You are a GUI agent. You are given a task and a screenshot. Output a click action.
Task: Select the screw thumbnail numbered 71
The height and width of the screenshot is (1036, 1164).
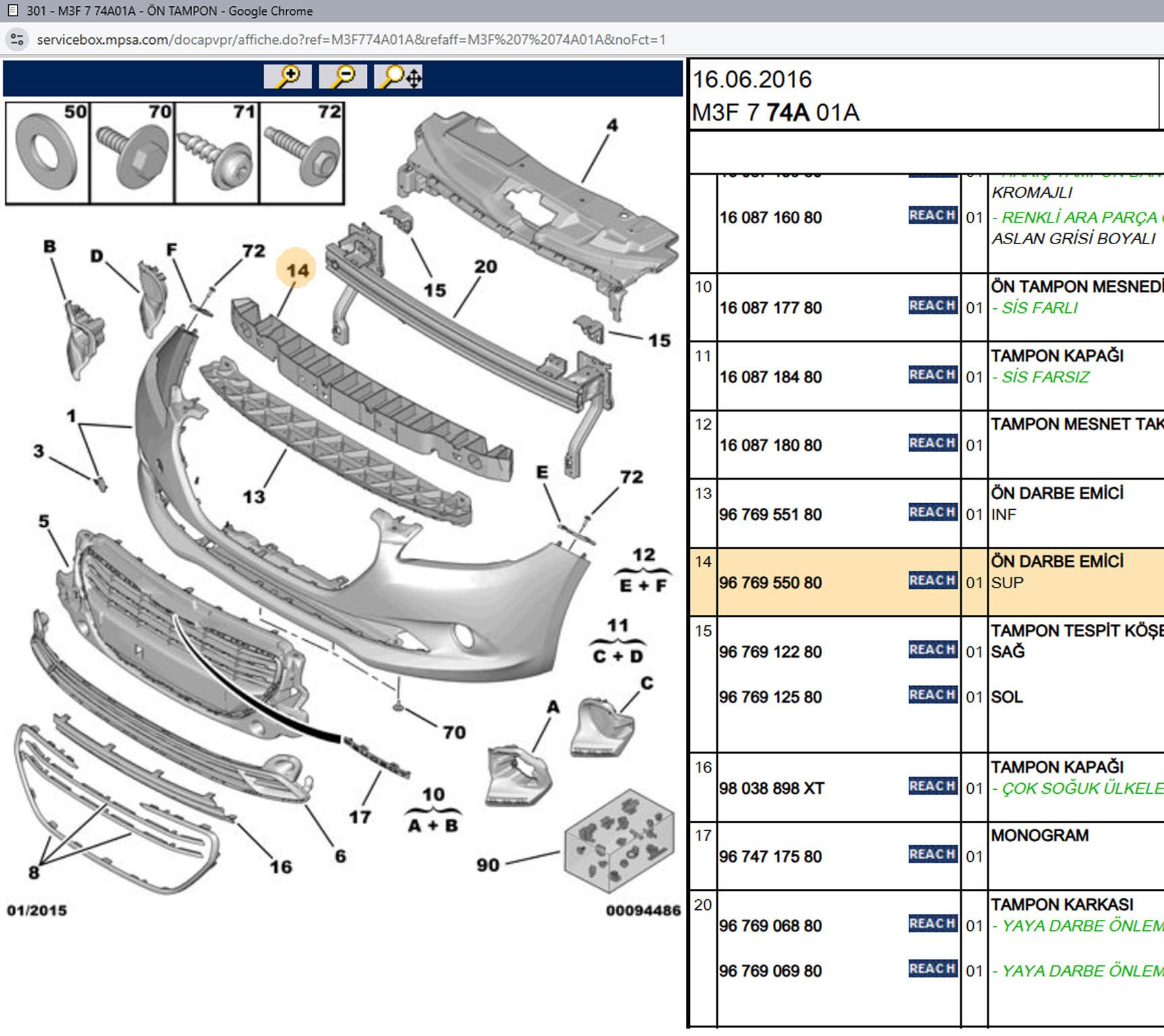[216, 153]
